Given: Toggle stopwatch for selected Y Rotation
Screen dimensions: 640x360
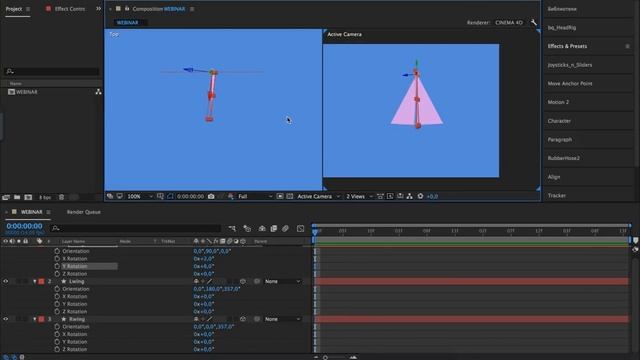Looking at the screenshot, I should [x=57, y=266].
